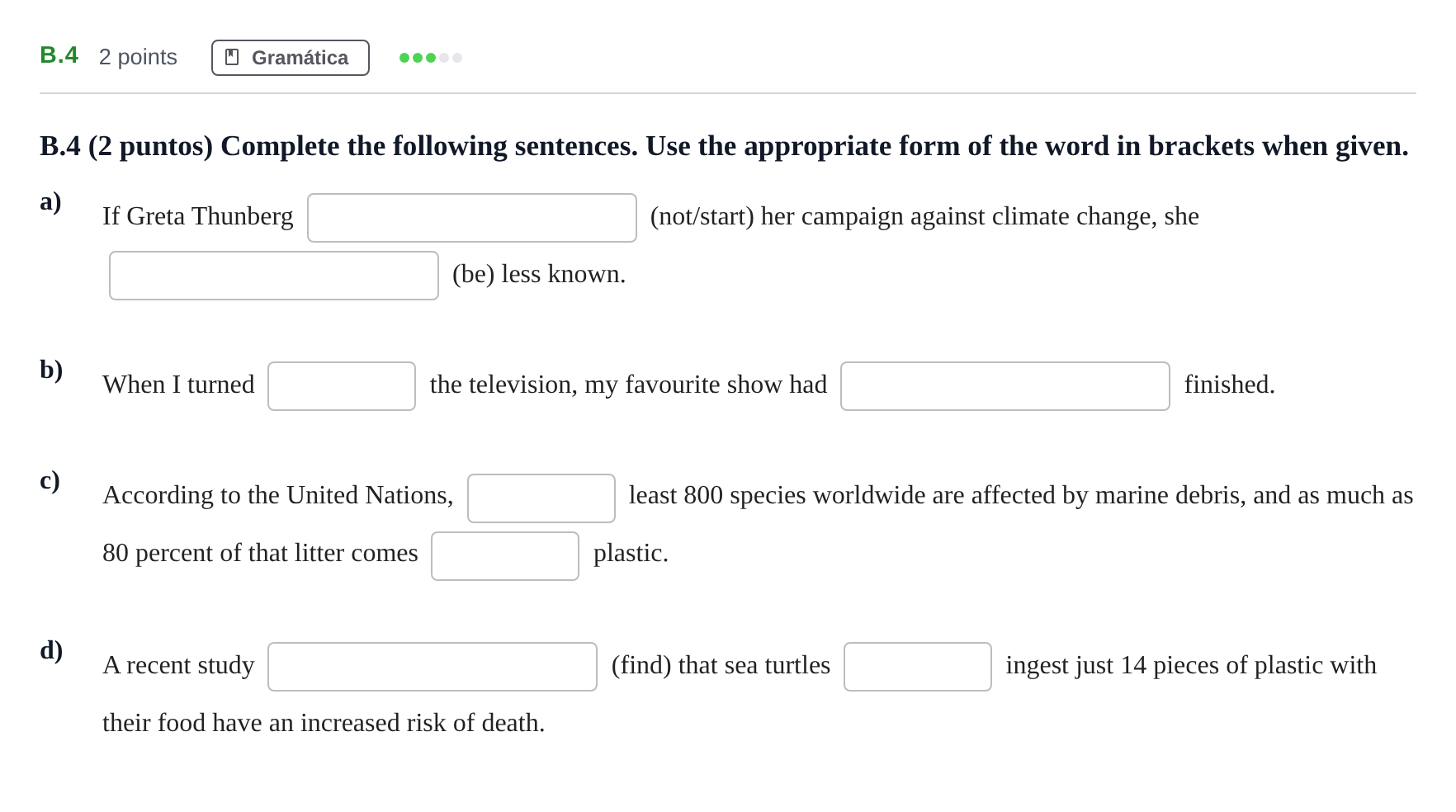1456x812 pixels.
Task: Click the text 'According to the United Nations,'
Action: [278, 495]
